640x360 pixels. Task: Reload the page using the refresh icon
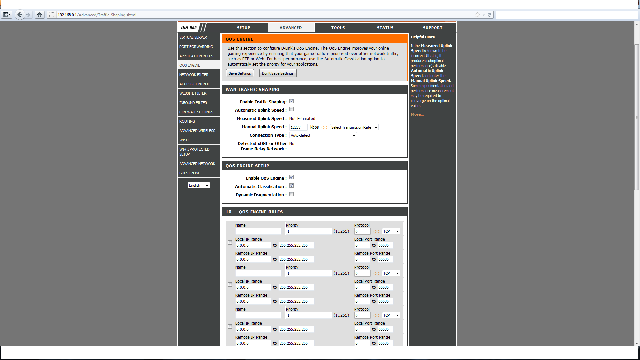click(489, 15)
